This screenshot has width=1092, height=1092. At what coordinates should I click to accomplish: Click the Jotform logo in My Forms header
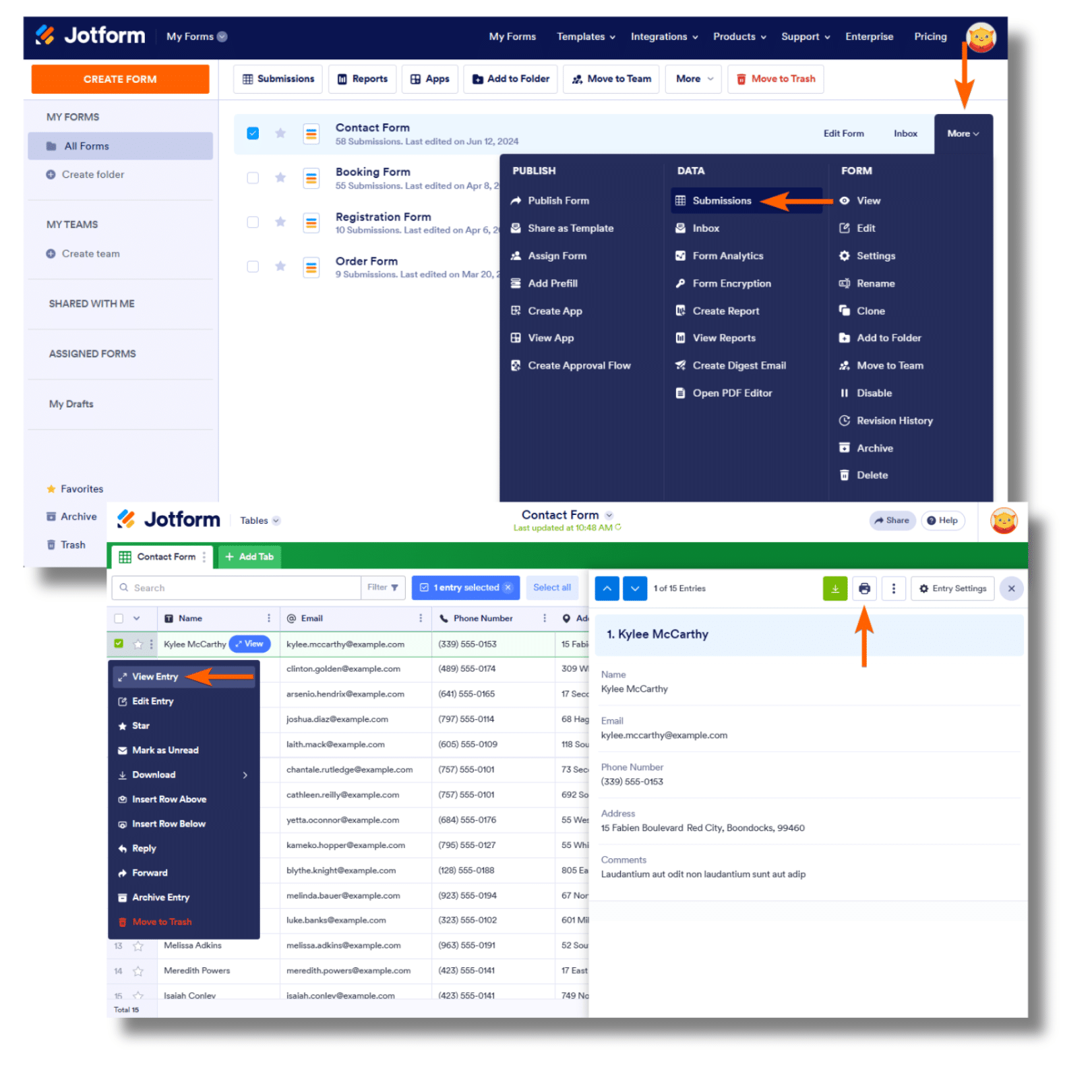coord(90,35)
